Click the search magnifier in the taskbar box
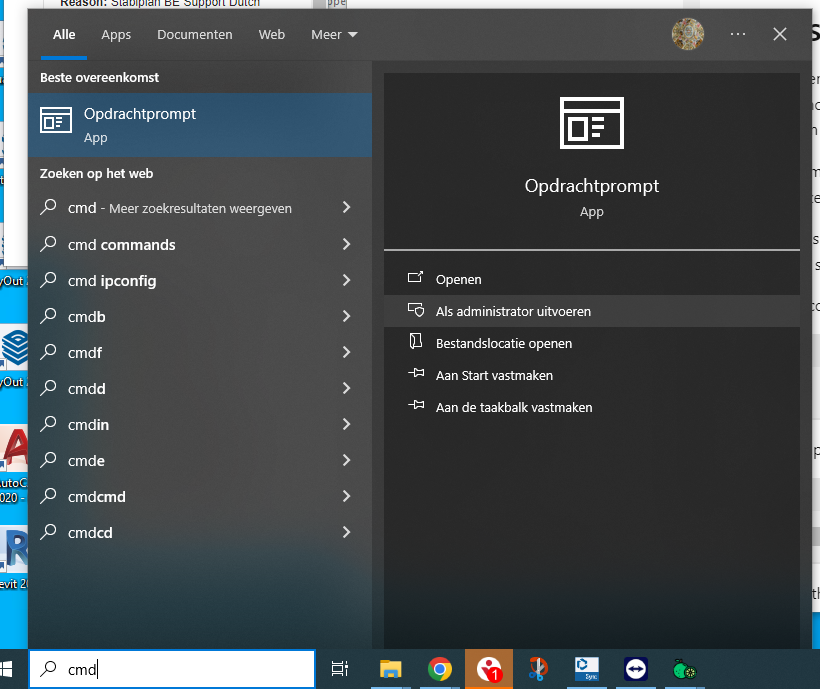Image resolution: width=820 pixels, height=689 pixels. point(49,669)
